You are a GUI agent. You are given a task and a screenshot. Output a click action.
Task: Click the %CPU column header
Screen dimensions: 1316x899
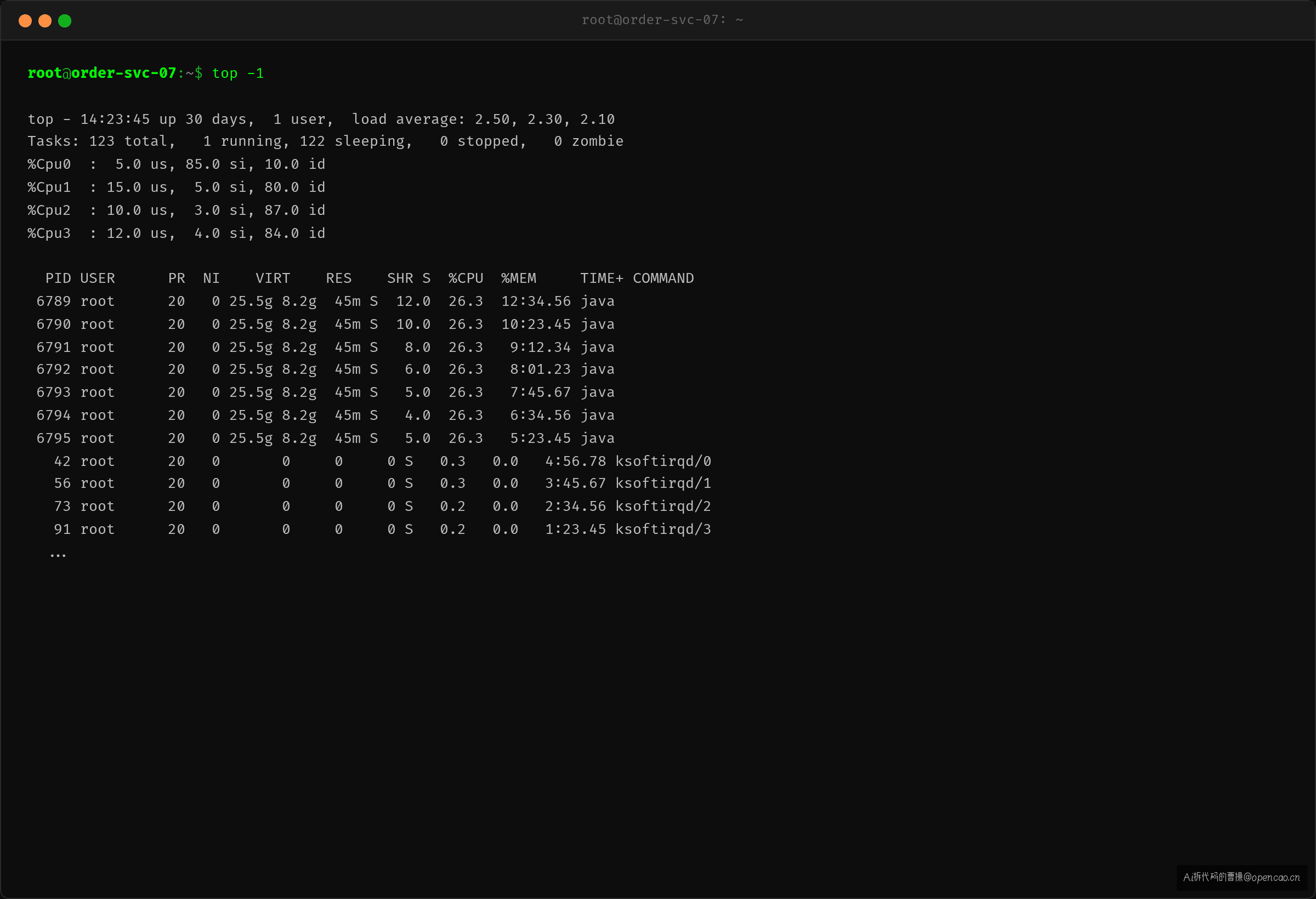point(466,278)
